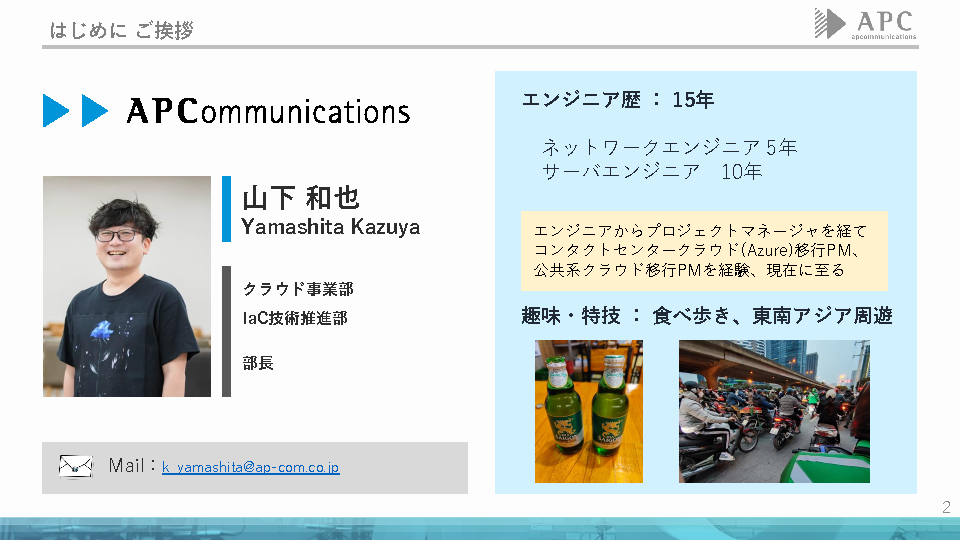
Task: Select the green beer bottles photo
Action: pos(588,411)
